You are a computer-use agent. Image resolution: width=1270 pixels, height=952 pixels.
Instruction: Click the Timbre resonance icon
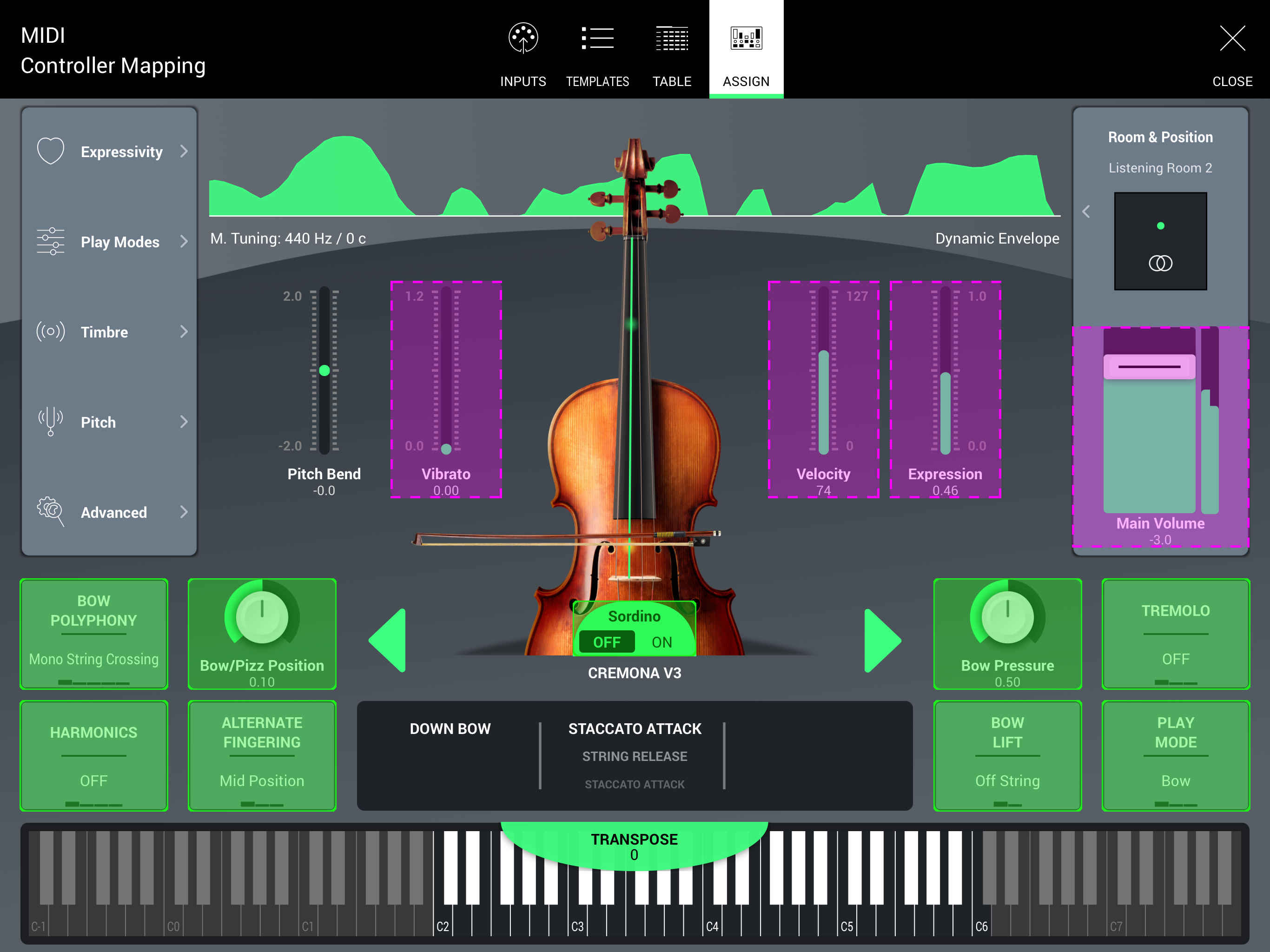coord(51,331)
